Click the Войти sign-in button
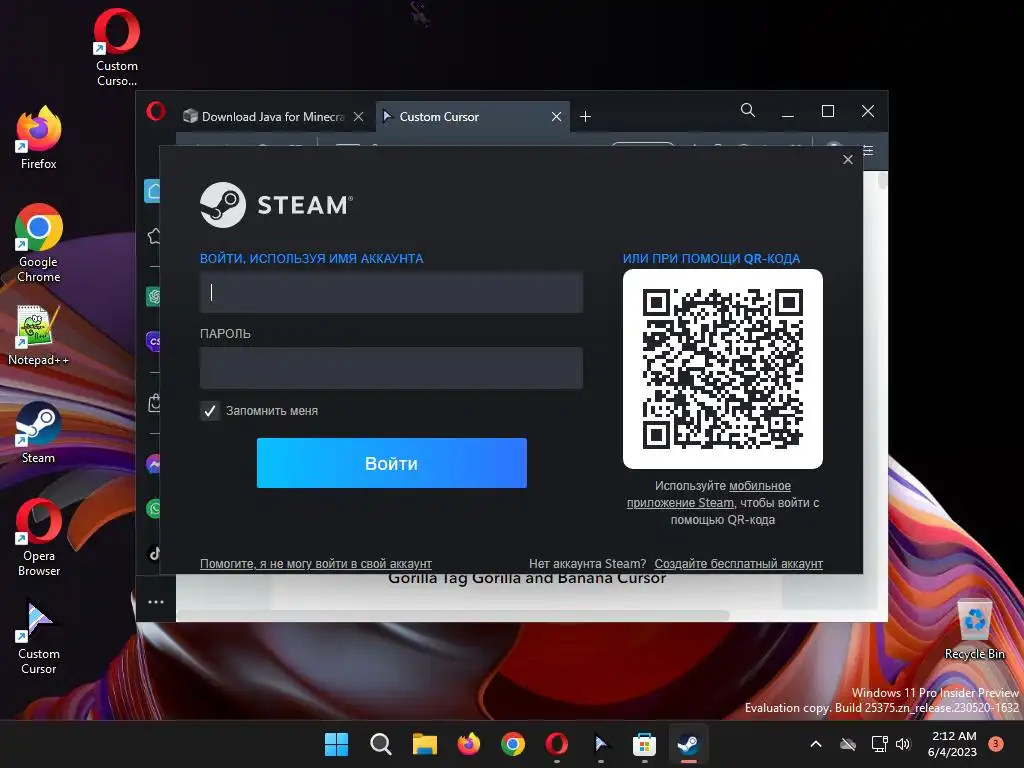The image size is (1024, 768). (391, 463)
